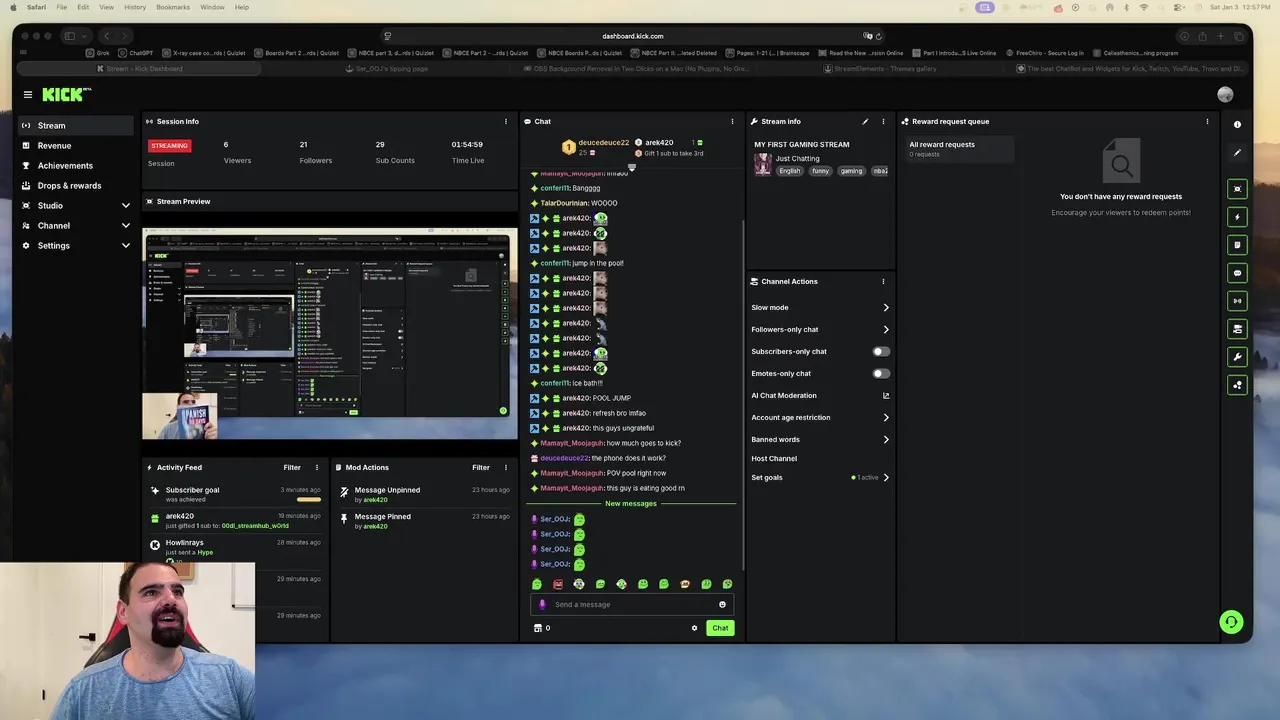Open the emoji picker in message box
1280x720 pixels.
(722, 604)
